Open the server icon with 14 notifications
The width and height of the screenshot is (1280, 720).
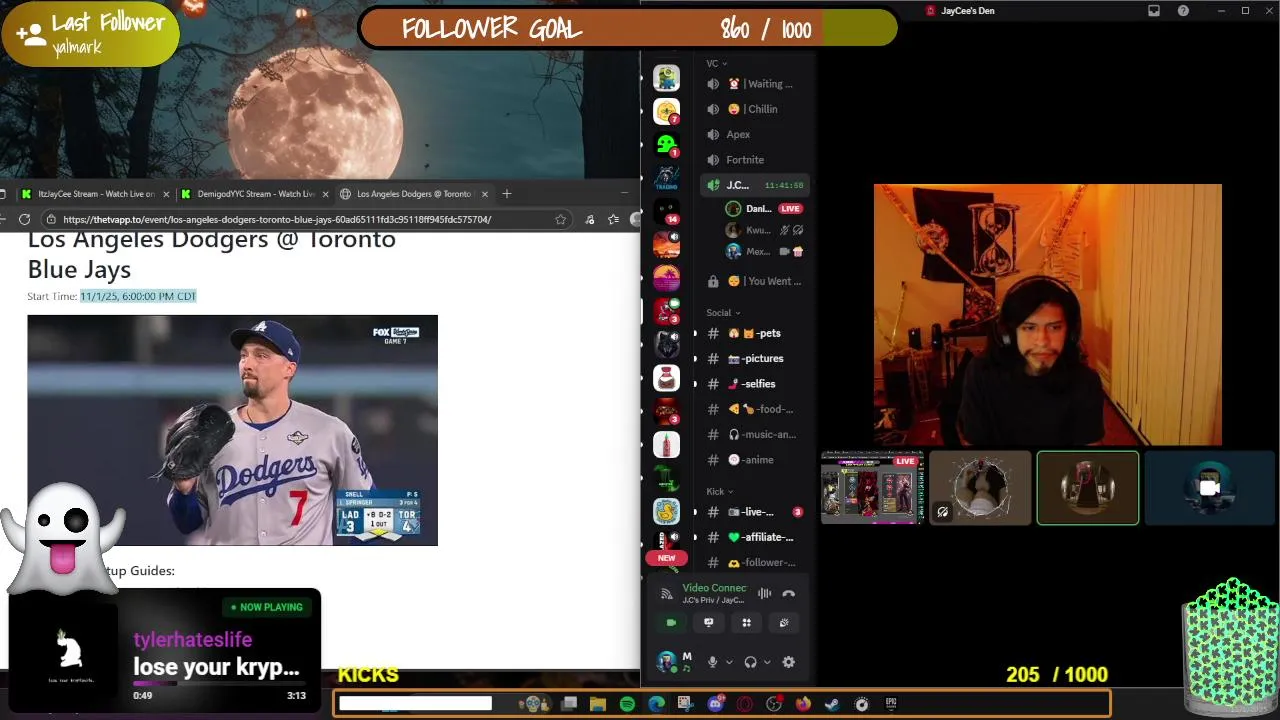(666, 211)
